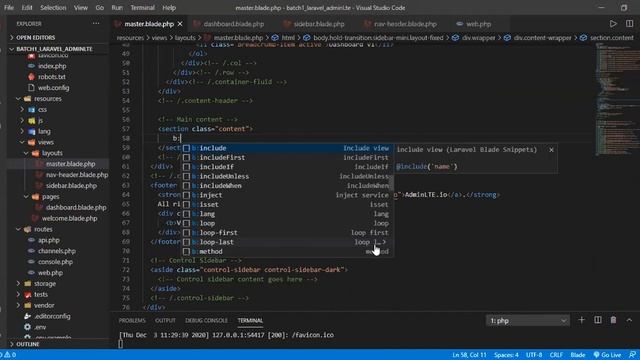The height and width of the screenshot is (360, 640).
Task: Select the b:includeIf suggestion
Action: pyautogui.click(x=287, y=167)
